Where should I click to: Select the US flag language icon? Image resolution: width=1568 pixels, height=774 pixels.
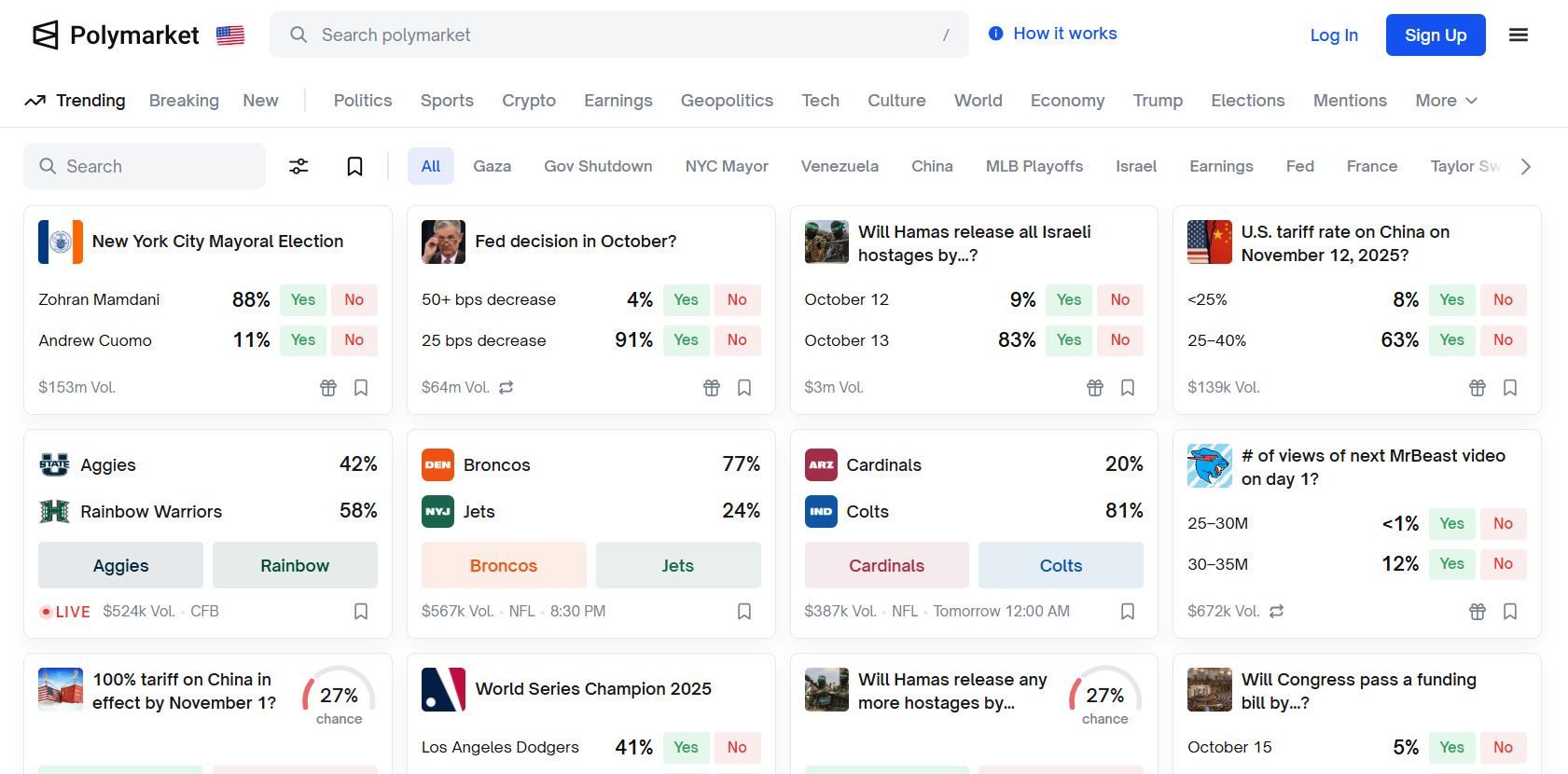pyautogui.click(x=230, y=35)
